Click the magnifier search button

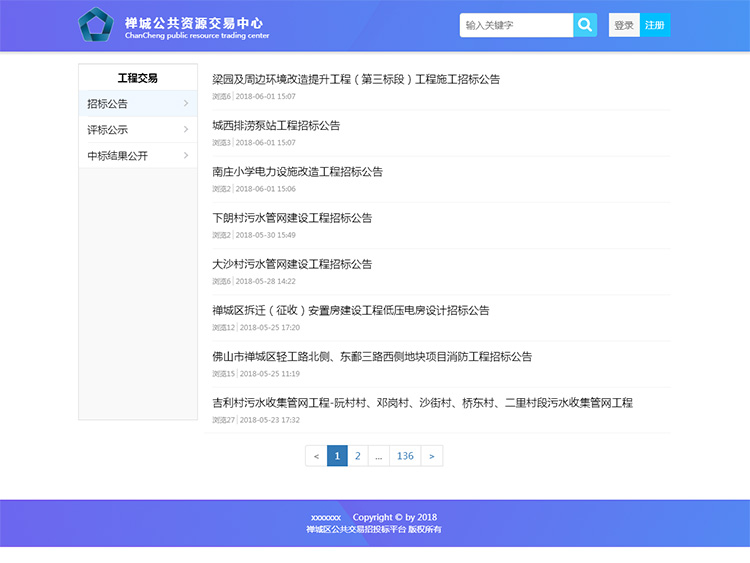tap(585, 25)
